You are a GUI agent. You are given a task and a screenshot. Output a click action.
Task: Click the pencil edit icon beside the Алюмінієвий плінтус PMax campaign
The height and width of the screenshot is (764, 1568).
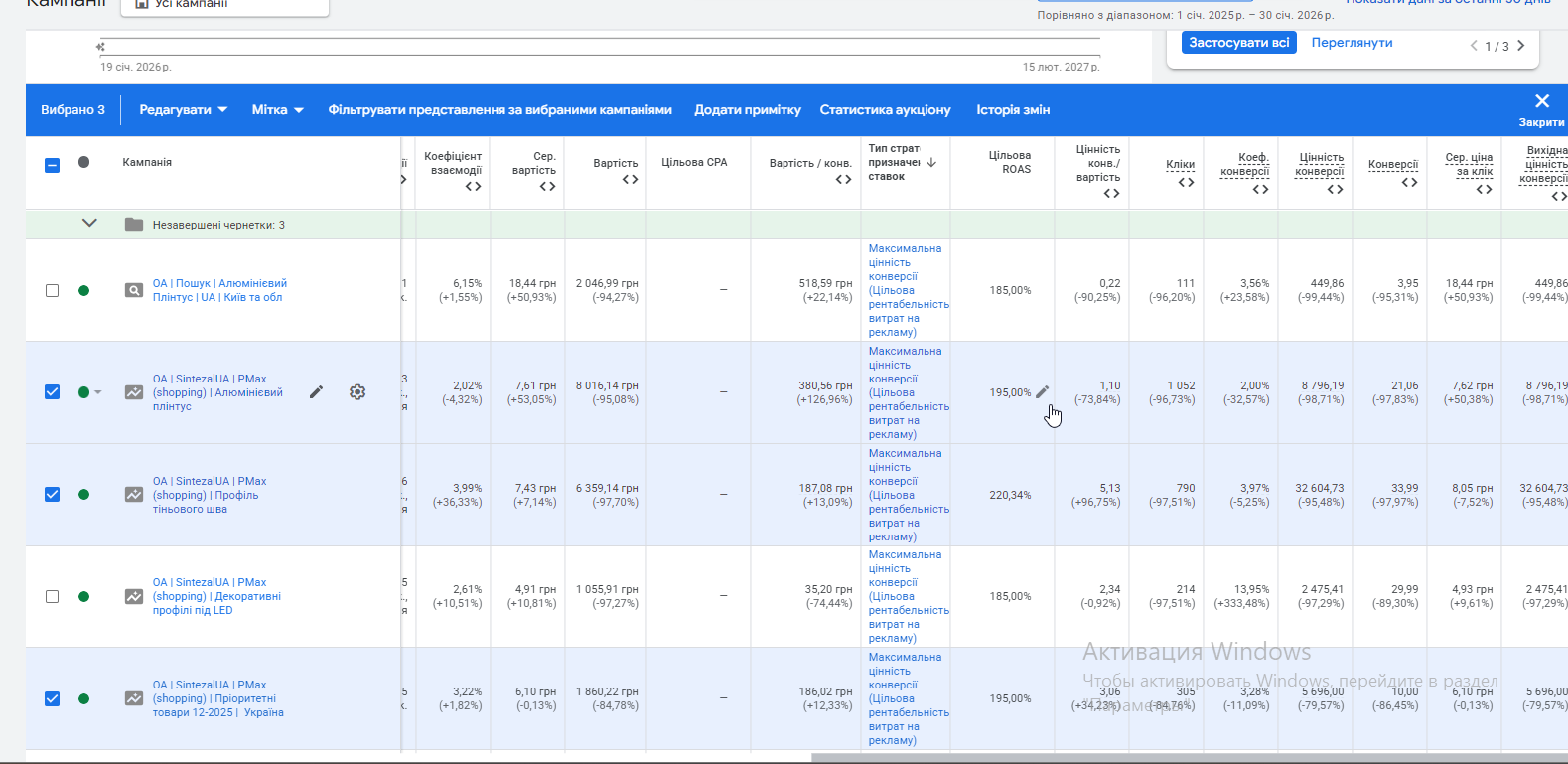316,392
